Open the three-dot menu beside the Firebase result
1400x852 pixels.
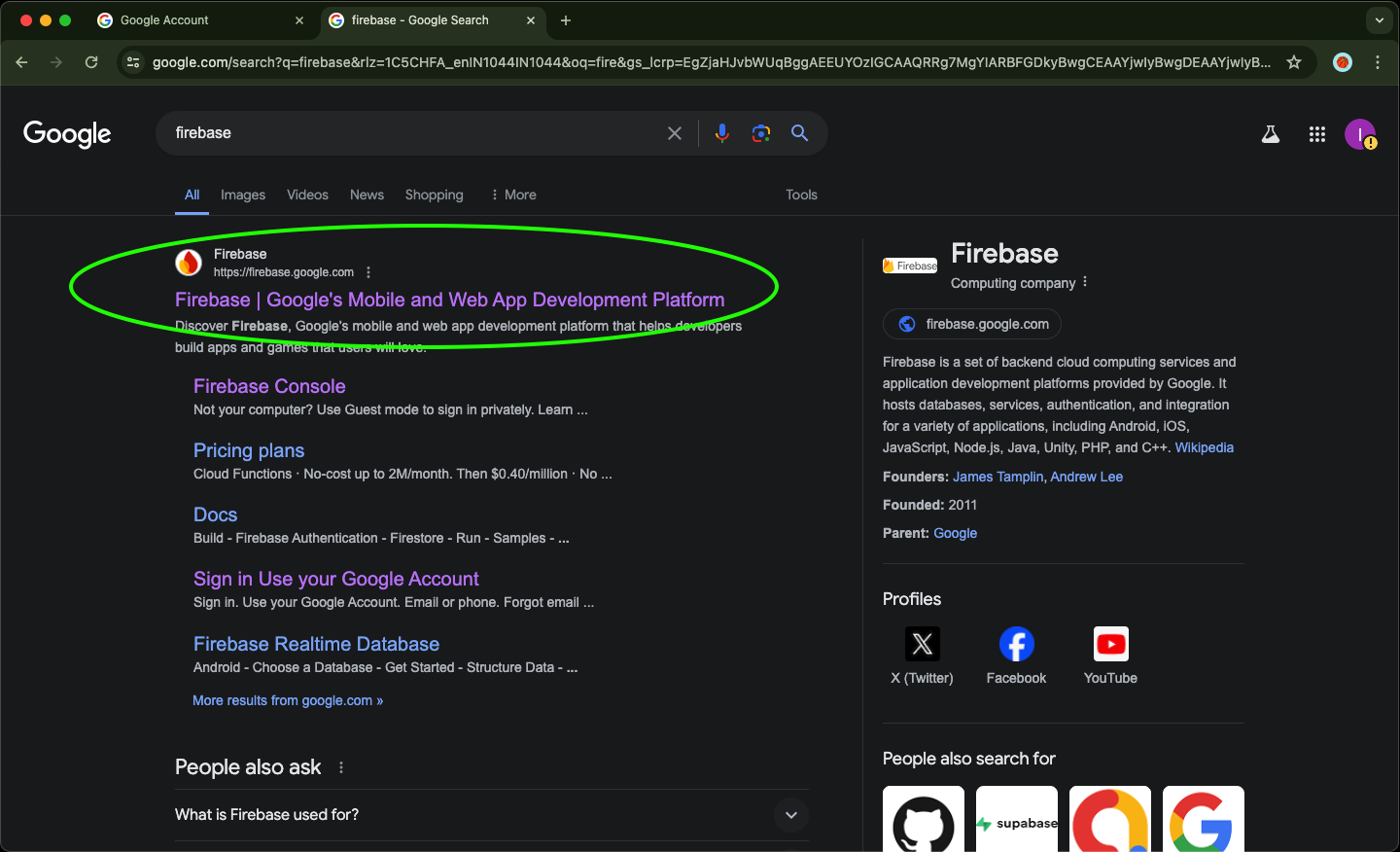click(367, 272)
